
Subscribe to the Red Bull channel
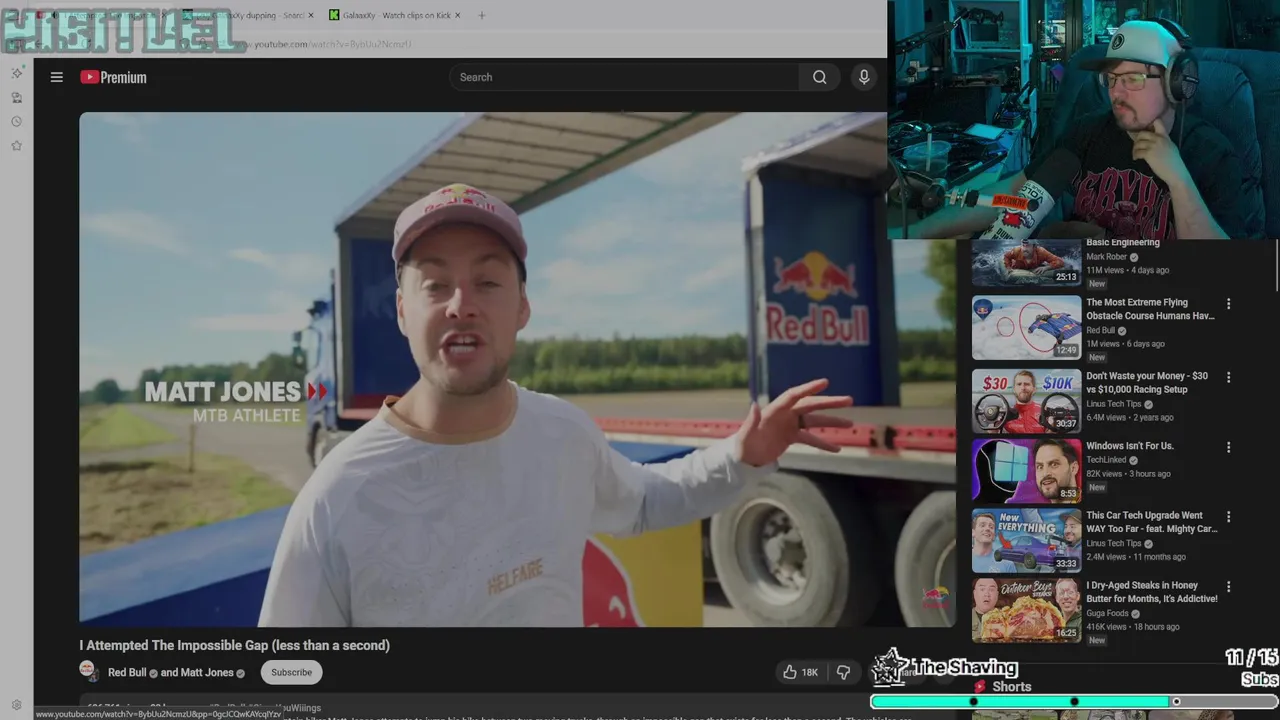point(291,672)
